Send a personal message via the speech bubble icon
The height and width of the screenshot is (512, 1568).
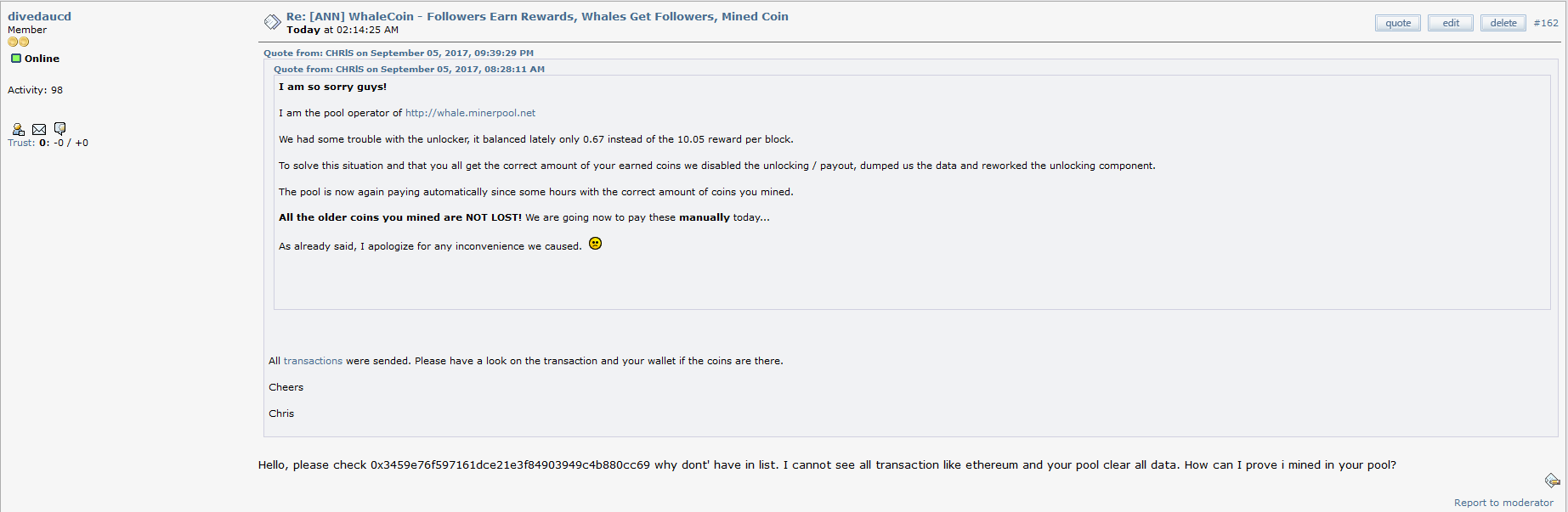59,129
